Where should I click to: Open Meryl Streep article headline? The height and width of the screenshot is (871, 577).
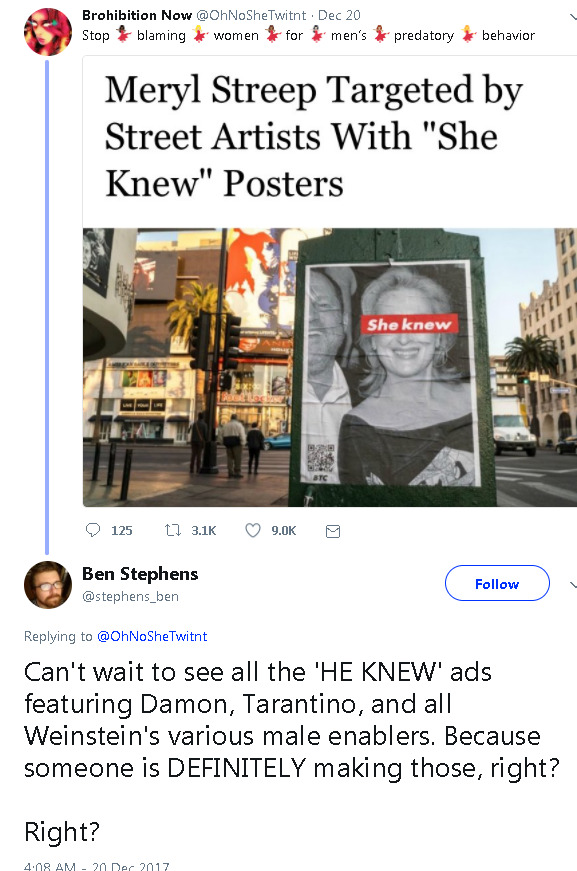point(314,137)
